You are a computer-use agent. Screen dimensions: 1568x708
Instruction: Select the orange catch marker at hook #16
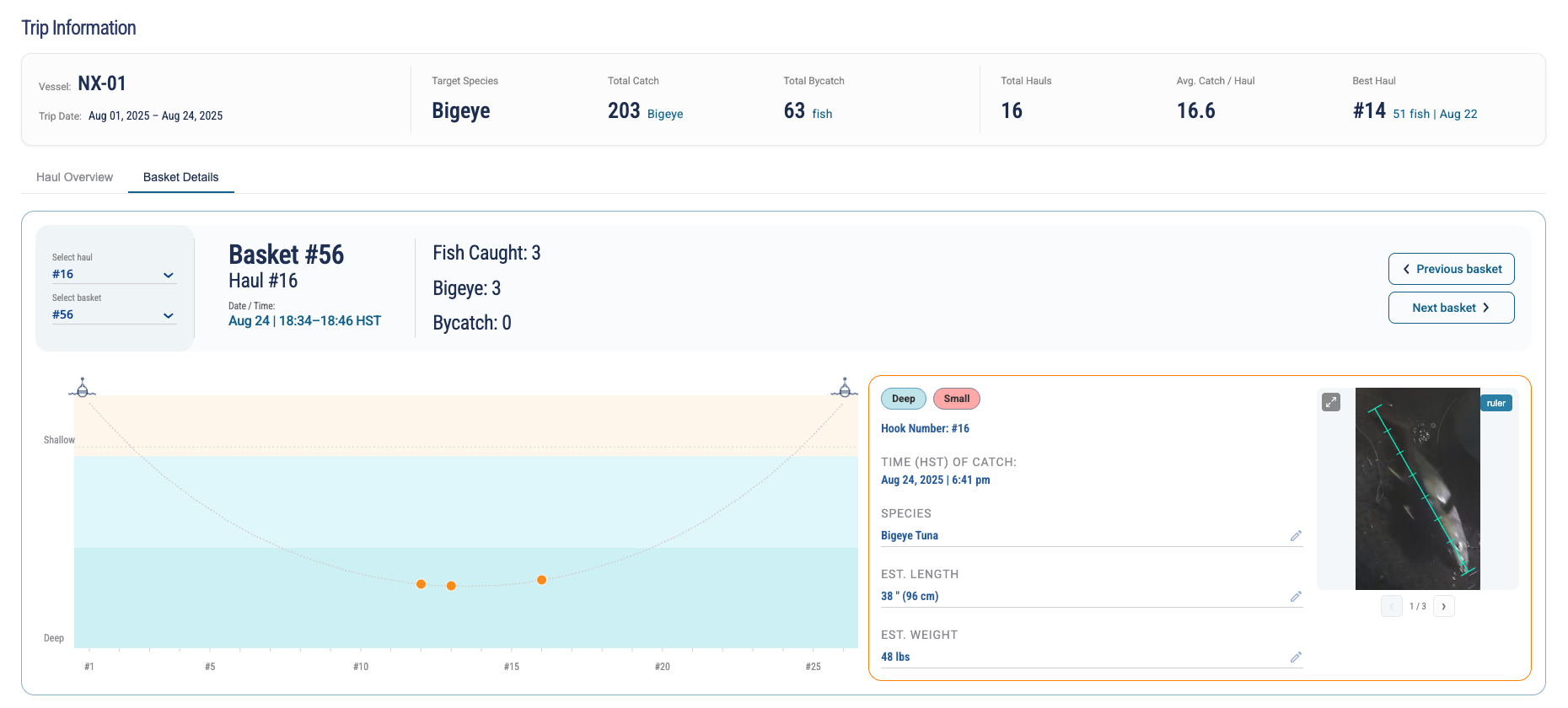click(x=542, y=580)
